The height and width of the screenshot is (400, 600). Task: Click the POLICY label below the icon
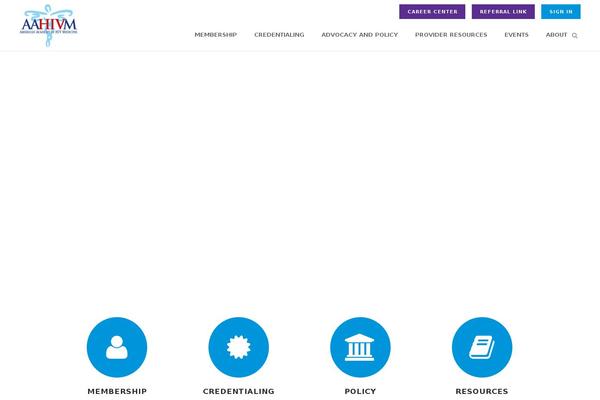(360, 391)
